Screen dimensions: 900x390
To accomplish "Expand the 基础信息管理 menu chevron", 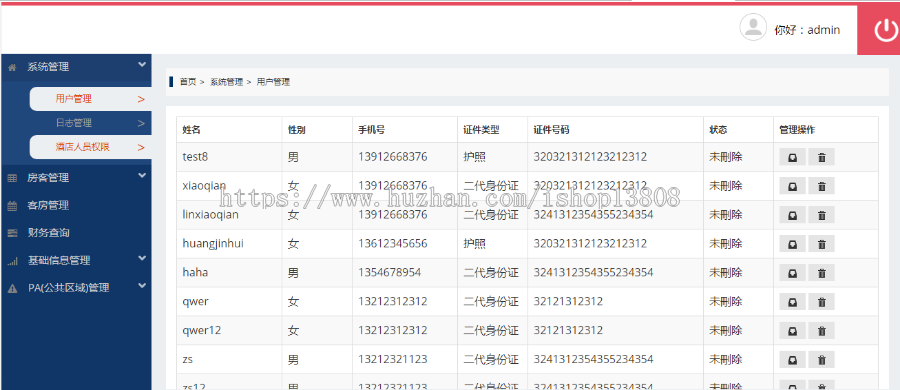I will click(142, 258).
